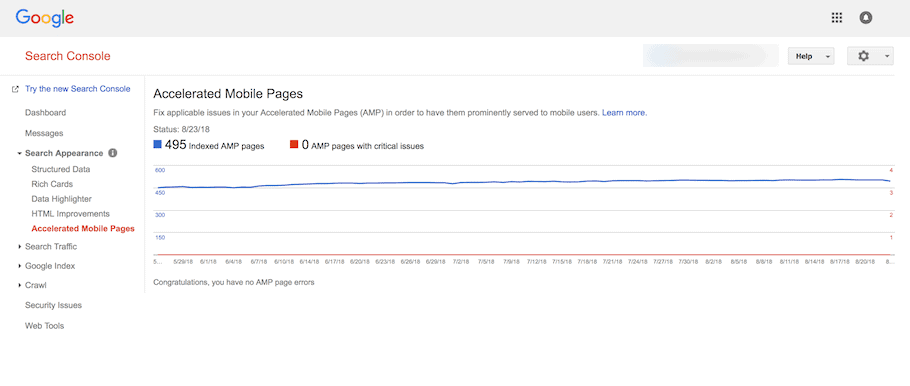Expand the Search Traffic section
The width and height of the screenshot is (910, 386).
(20, 247)
